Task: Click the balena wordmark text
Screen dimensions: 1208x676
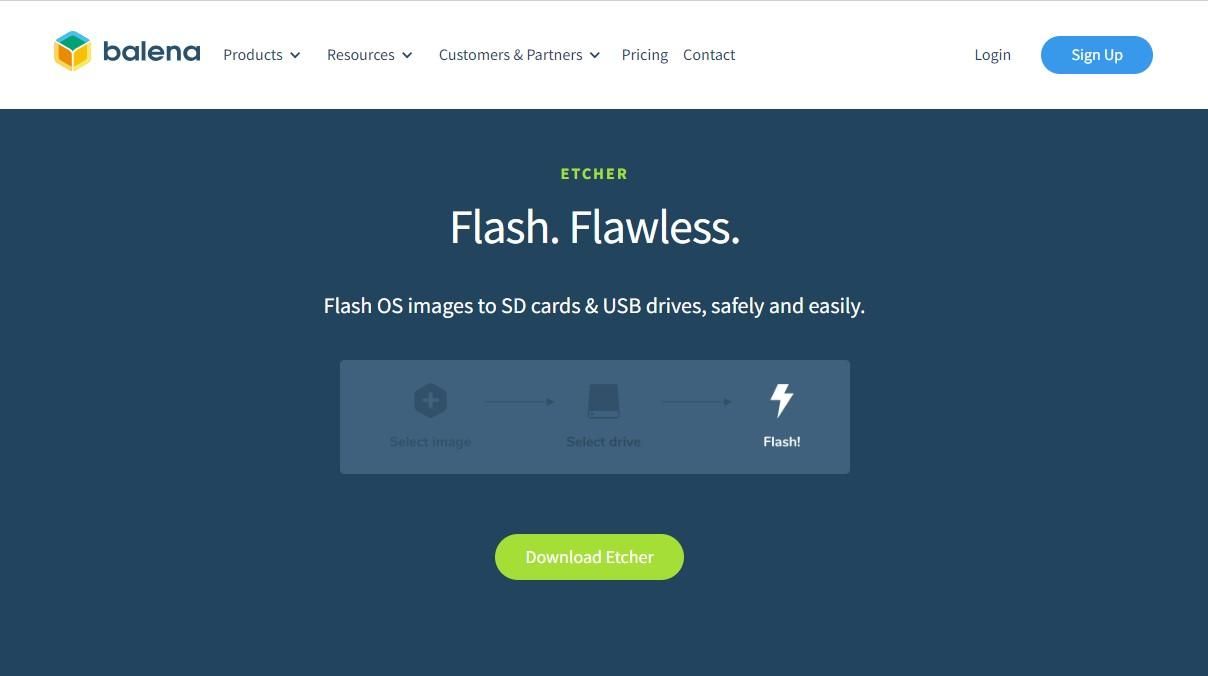Action: pos(151,52)
